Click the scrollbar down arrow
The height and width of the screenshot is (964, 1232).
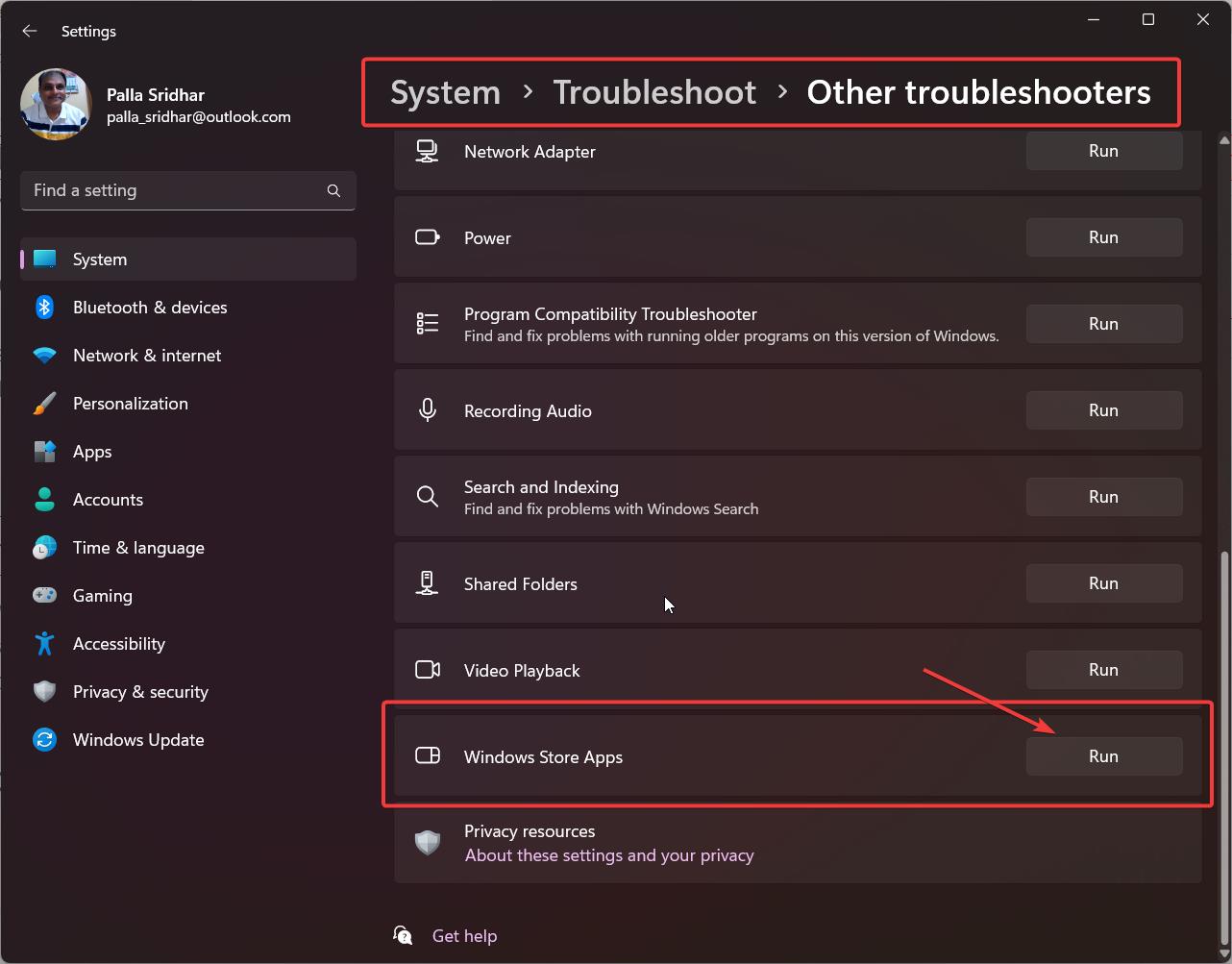[1224, 952]
